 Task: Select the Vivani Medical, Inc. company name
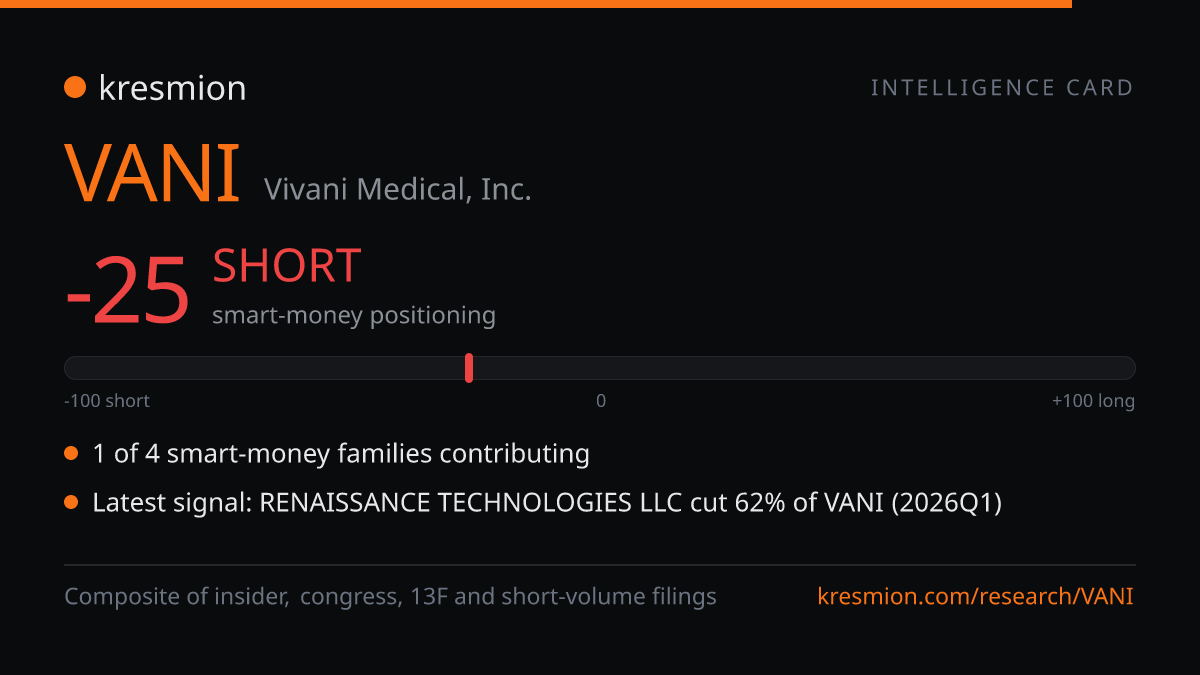[398, 188]
